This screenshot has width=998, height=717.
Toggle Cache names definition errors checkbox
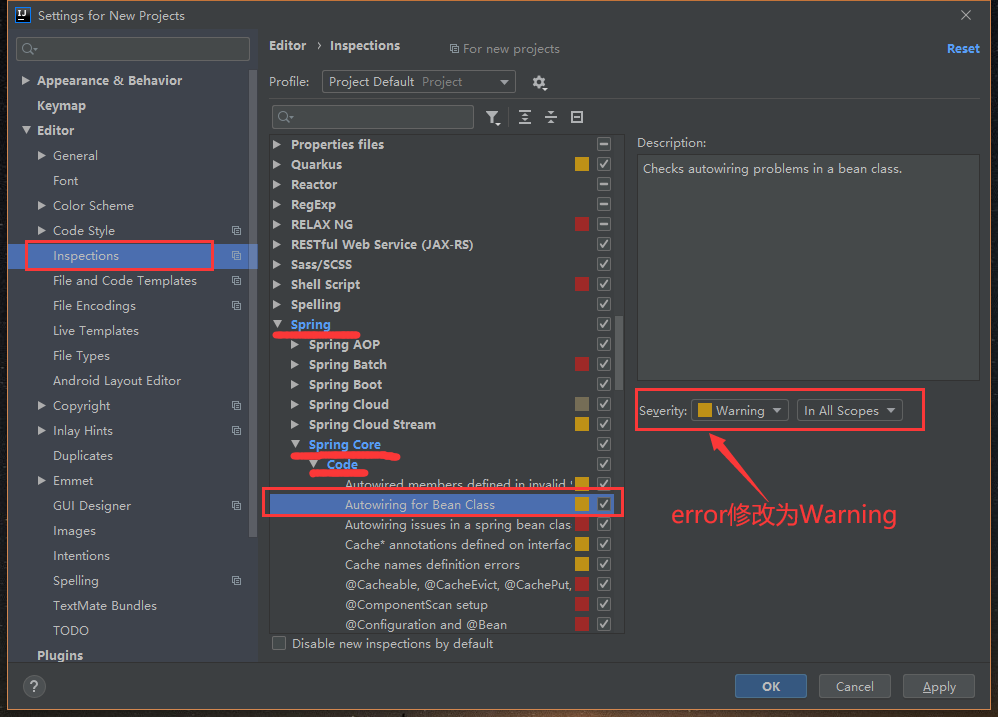[604, 564]
